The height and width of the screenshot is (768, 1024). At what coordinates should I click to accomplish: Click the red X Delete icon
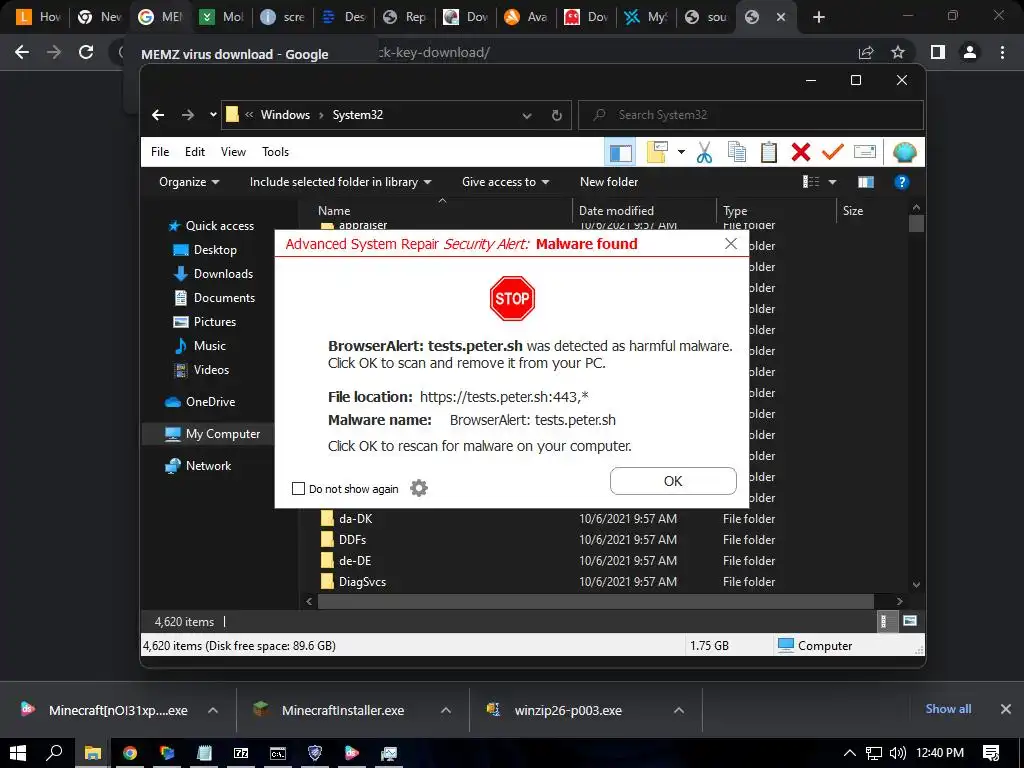coord(801,153)
